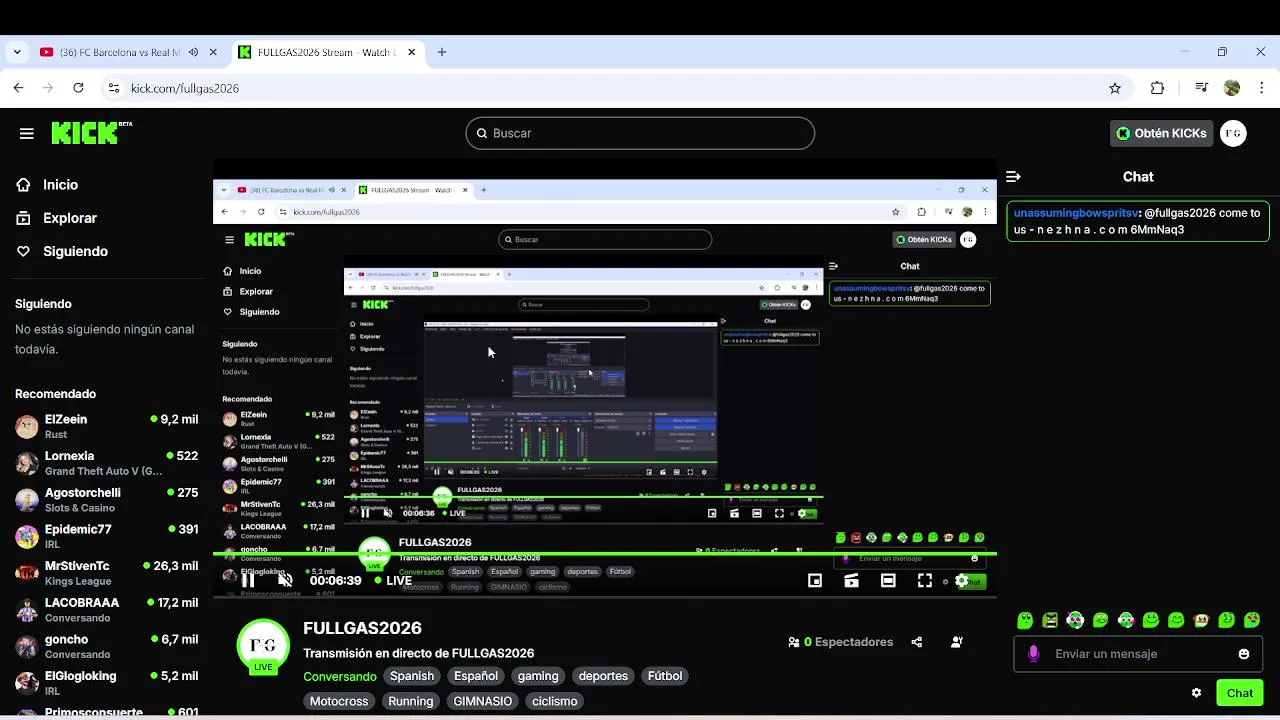Click the unassumingbowspritsv username in the chat panel
This screenshot has width=1280, height=720.
tap(1075, 213)
